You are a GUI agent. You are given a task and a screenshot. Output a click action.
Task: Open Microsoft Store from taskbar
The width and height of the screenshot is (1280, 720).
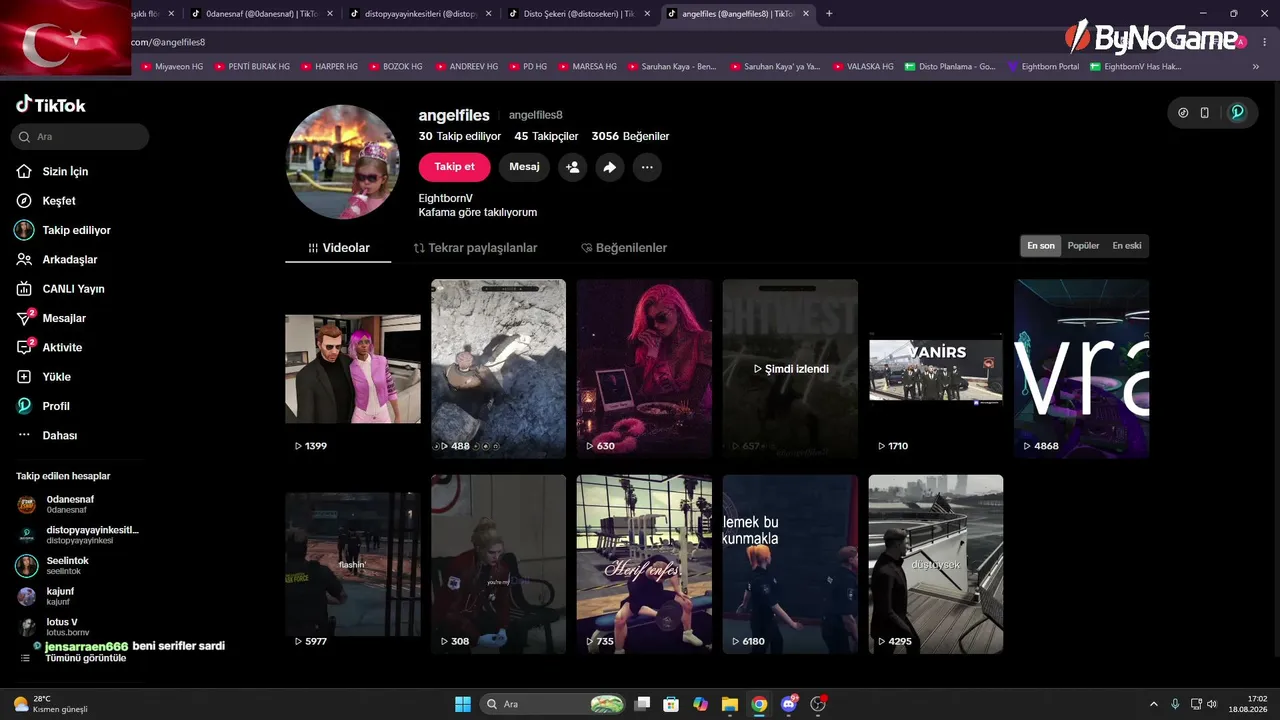click(671, 704)
